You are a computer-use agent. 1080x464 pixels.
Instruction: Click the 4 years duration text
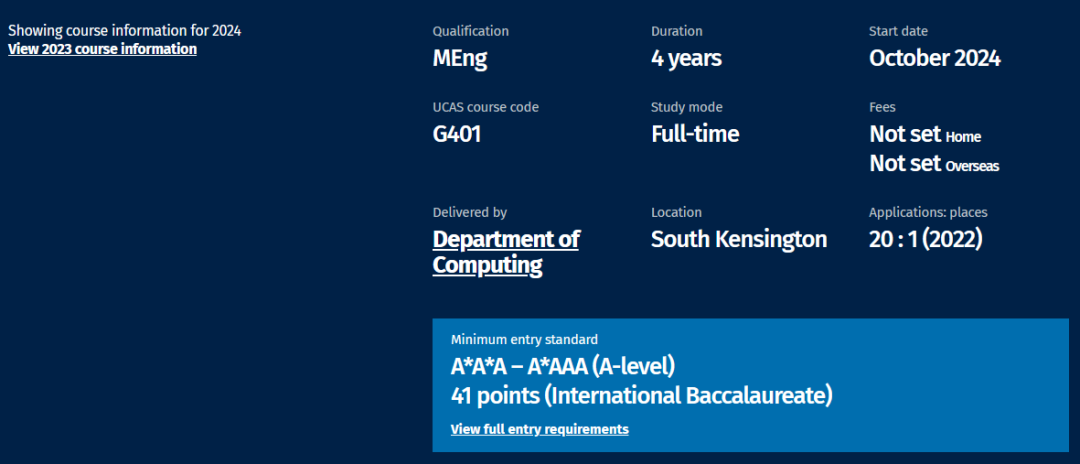coord(686,58)
